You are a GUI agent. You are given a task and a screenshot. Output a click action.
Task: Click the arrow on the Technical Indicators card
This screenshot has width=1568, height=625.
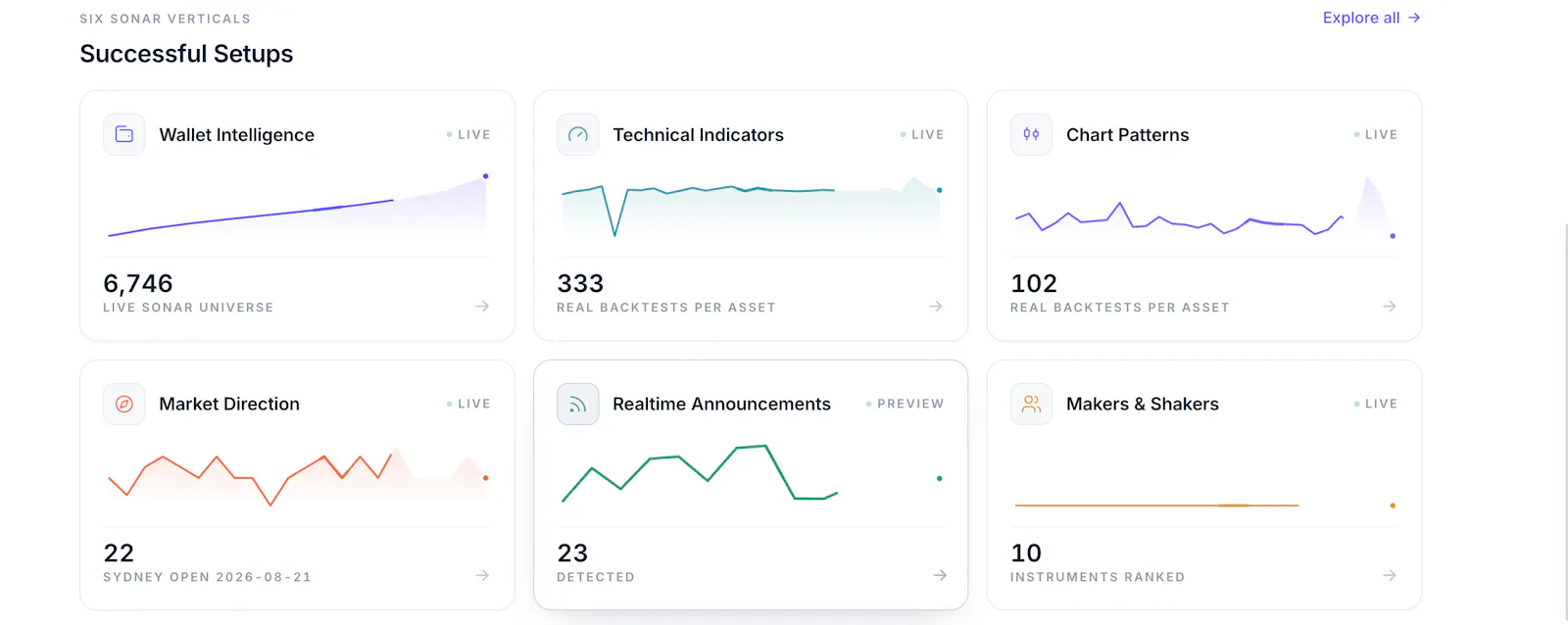pyautogui.click(x=936, y=307)
